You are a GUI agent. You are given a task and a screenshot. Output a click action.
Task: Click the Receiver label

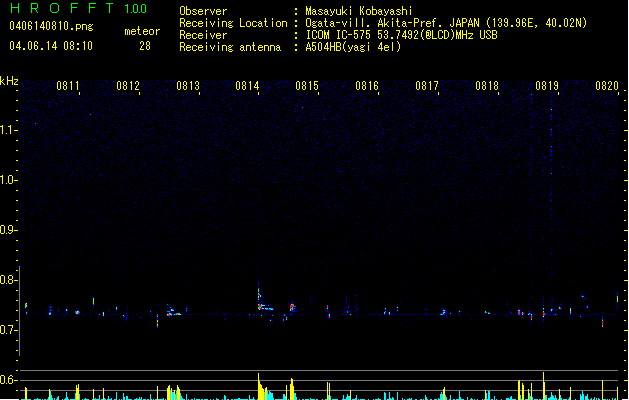pos(203,35)
